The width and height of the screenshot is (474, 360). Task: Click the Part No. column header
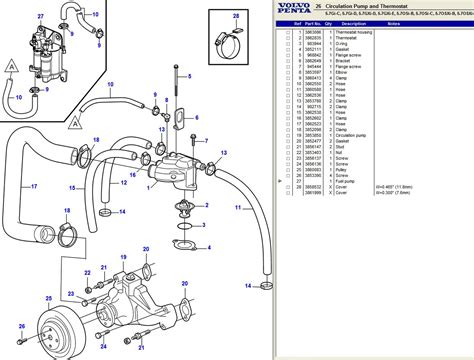(313, 24)
